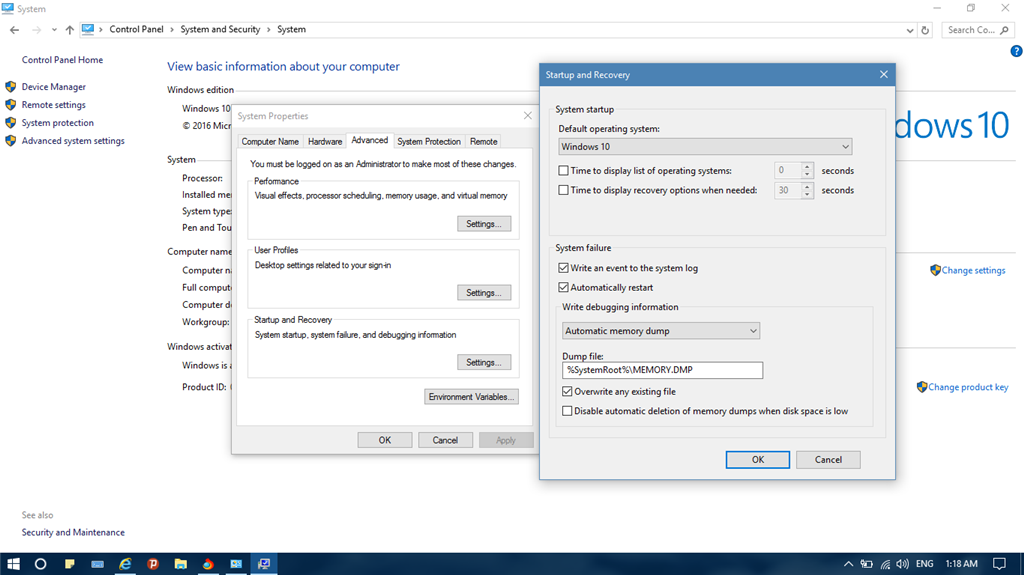Image resolution: width=1024 pixels, height=575 pixels.
Task: Open User Profiles Settings button
Action: coord(484,293)
